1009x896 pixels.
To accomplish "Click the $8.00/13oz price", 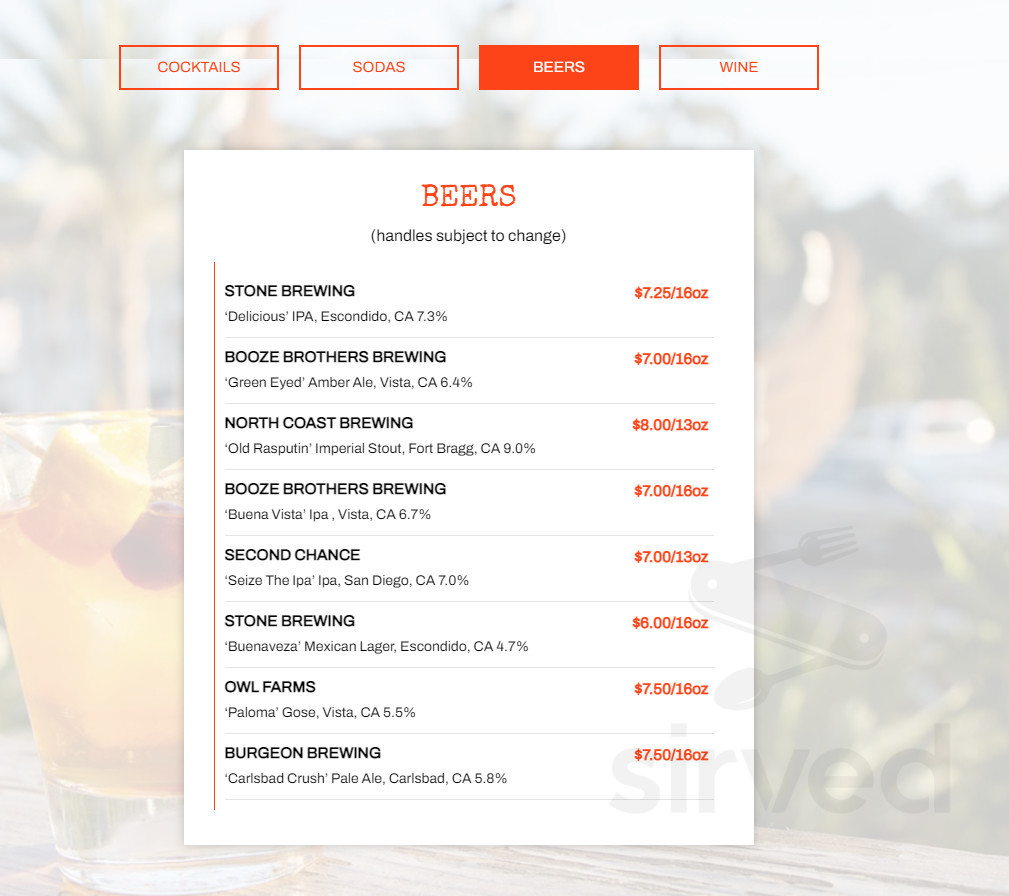I will [x=670, y=425].
